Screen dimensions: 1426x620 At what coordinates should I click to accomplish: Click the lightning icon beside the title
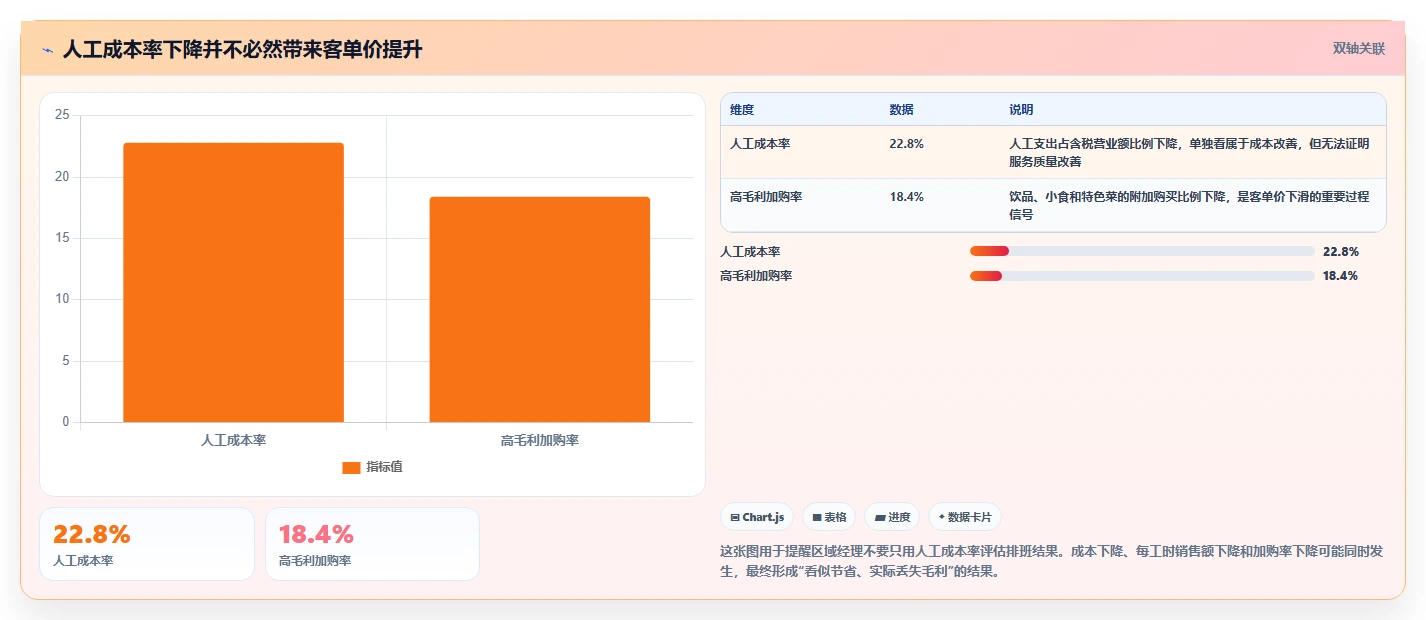pyautogui.click(x=47, y=50)
